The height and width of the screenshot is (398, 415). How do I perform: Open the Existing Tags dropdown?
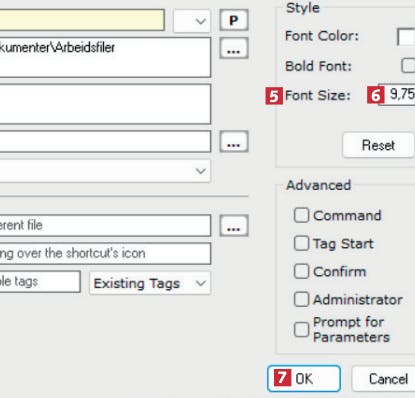pos(150,283)
